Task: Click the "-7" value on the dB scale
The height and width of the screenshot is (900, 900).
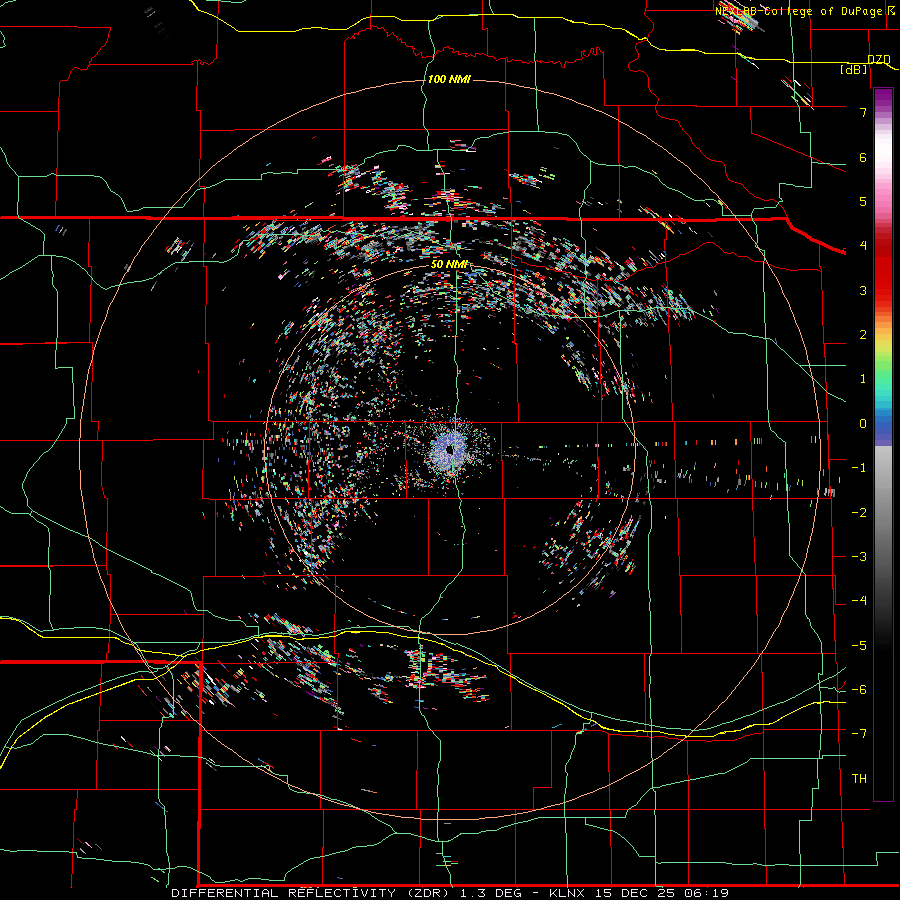Action: tap(859, 734)
